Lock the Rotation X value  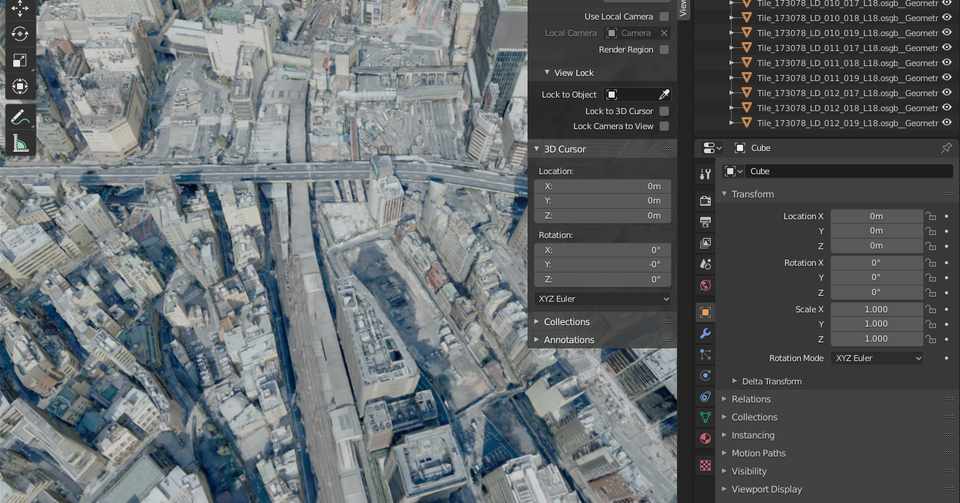[x=931, y=263]
